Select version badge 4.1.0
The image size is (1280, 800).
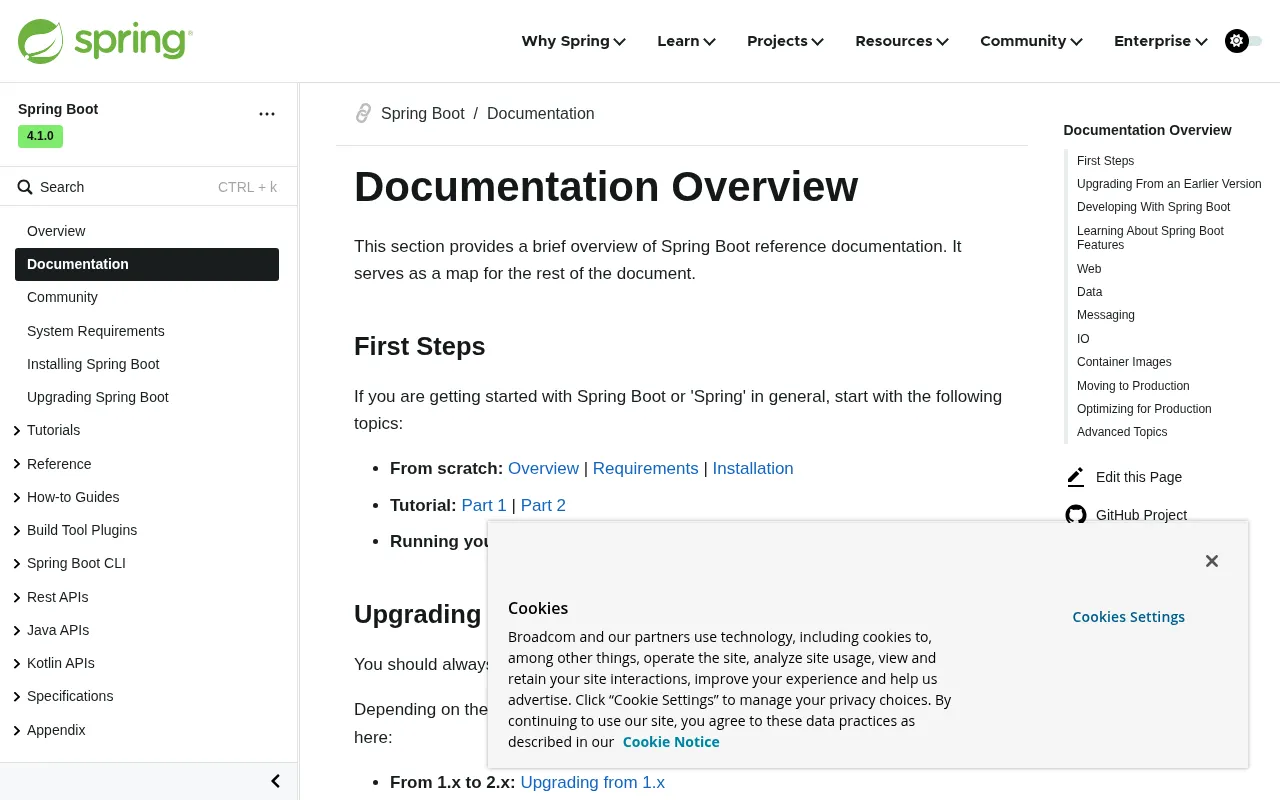40,136
